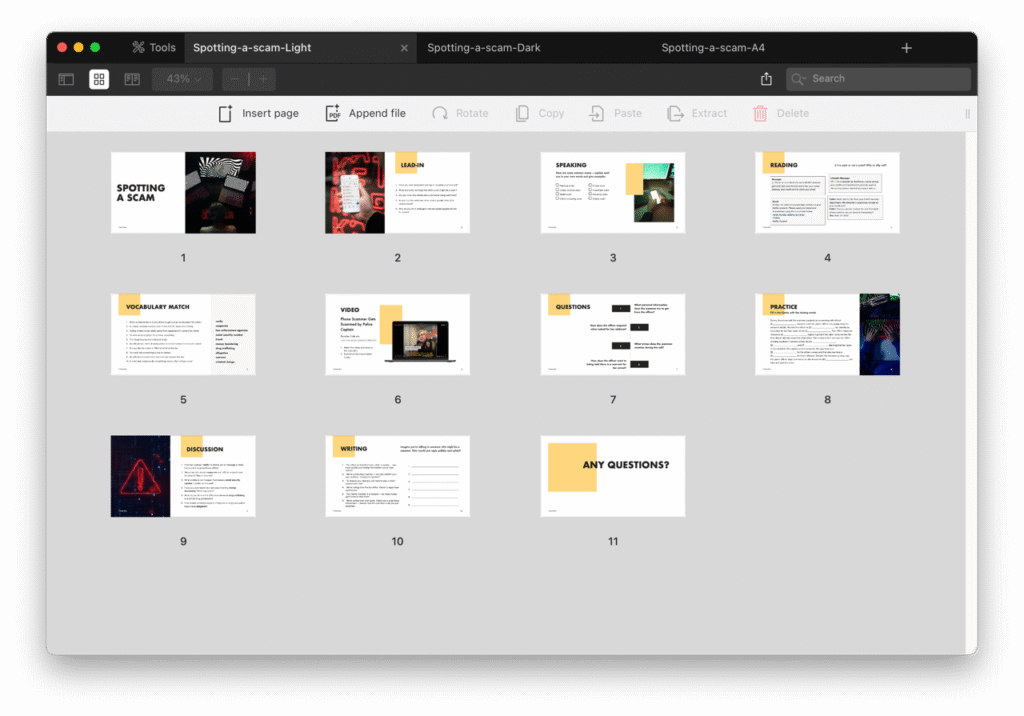This screenshot has width=1024, height=716.
Task: Expand the search options magnifier dropdown
Action: pos(799,79)
